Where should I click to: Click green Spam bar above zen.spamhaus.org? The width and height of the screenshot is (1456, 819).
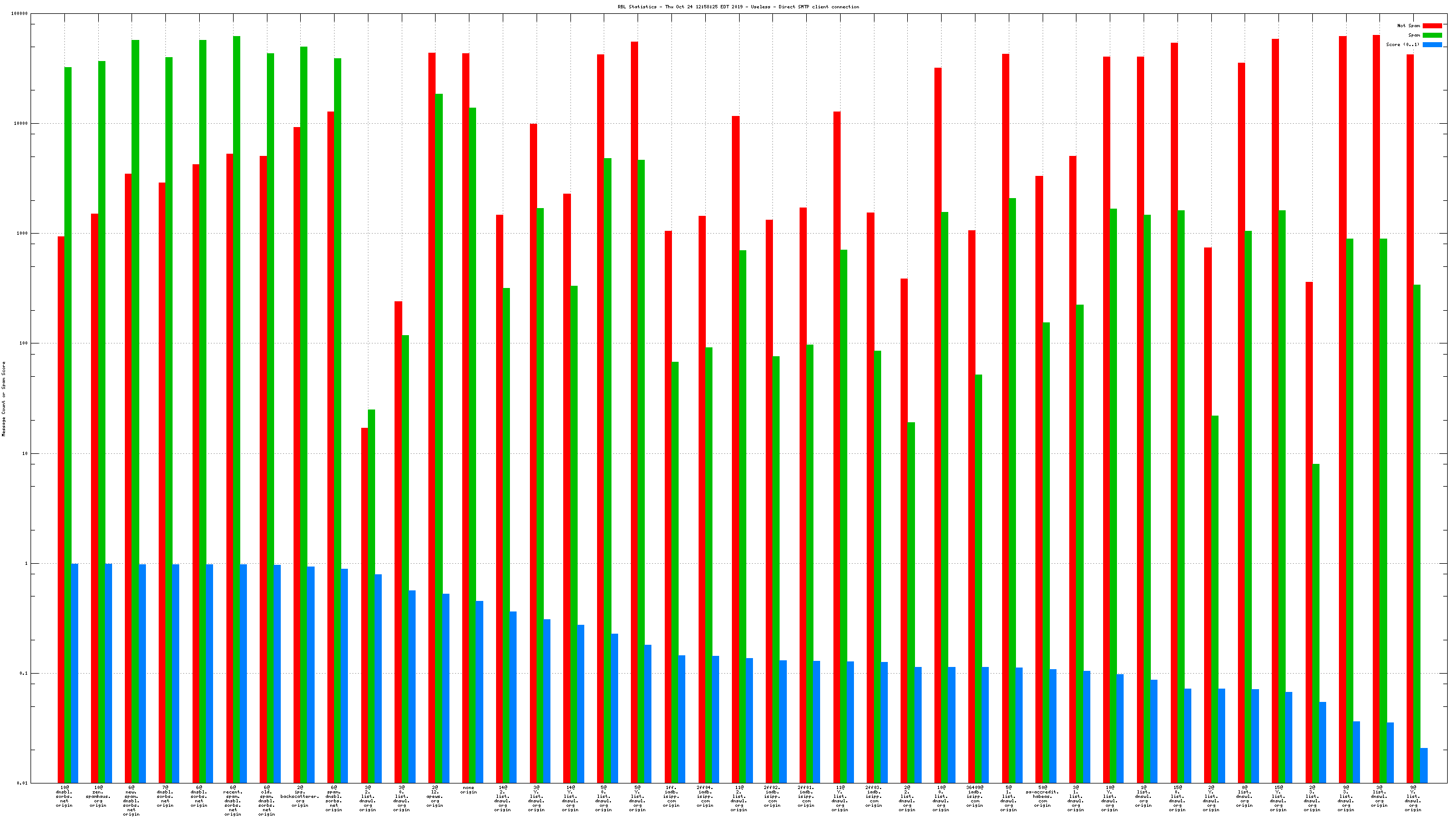[102, 396]
